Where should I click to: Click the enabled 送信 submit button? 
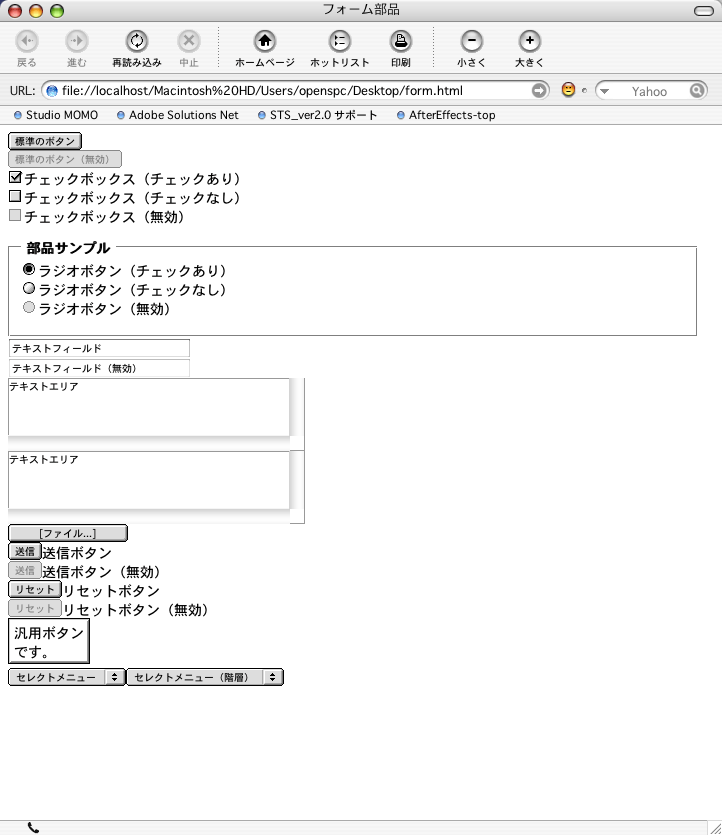24,552
